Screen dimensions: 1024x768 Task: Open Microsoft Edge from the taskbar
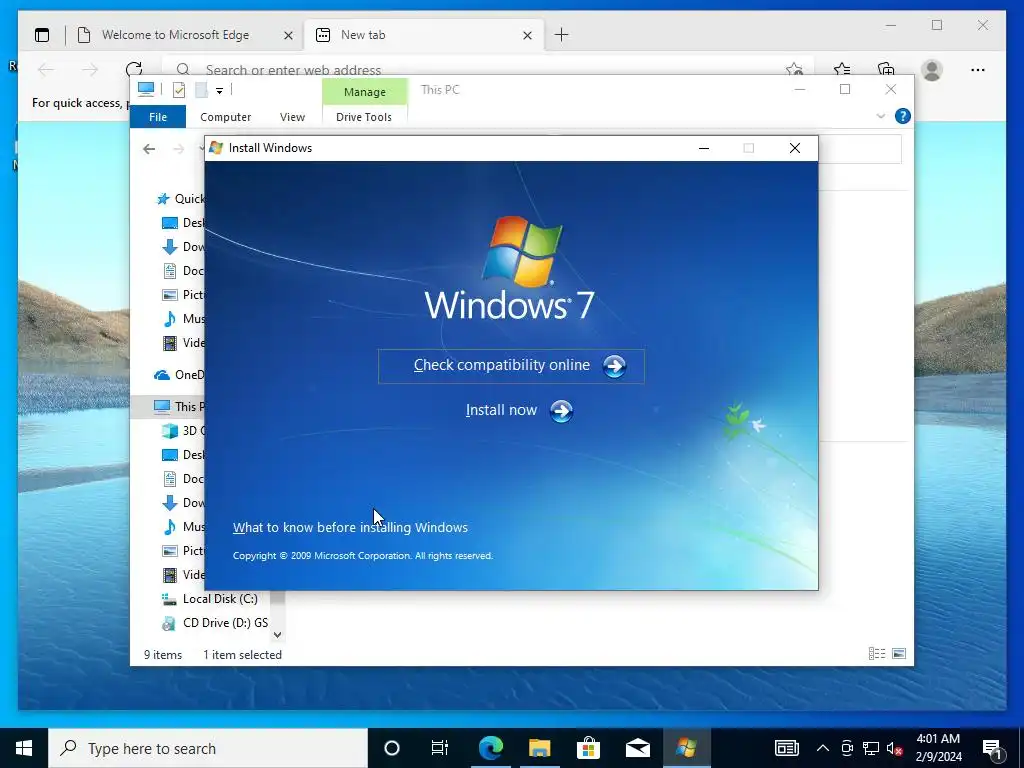tap(491, 748)
